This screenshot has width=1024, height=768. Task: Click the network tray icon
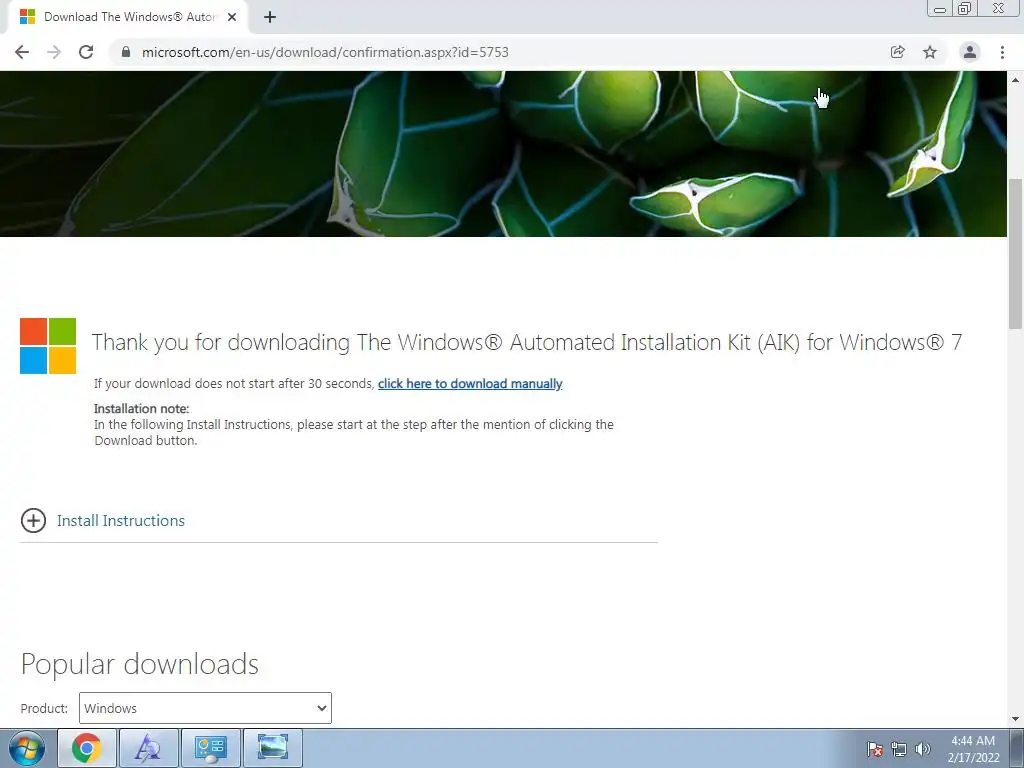point(899,749)
